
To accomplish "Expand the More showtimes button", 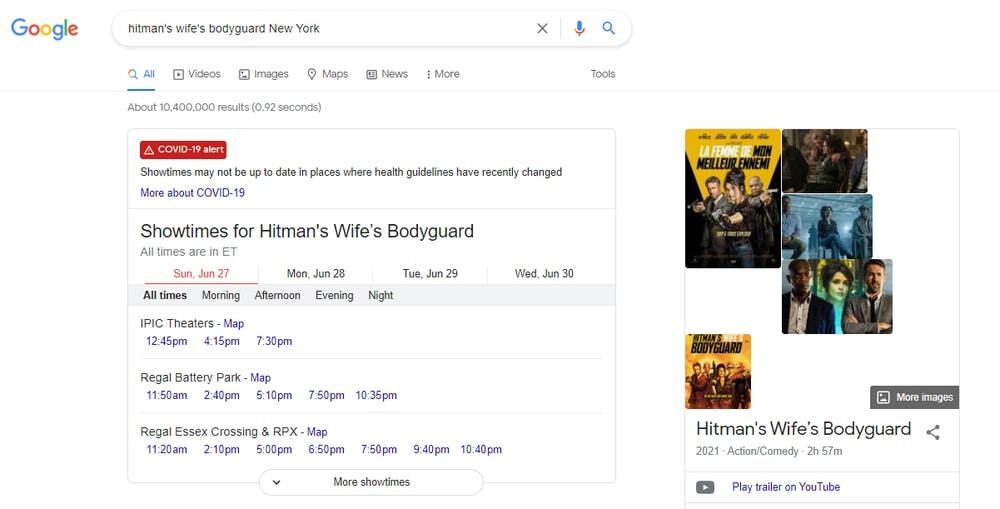I will pos(371,482).
